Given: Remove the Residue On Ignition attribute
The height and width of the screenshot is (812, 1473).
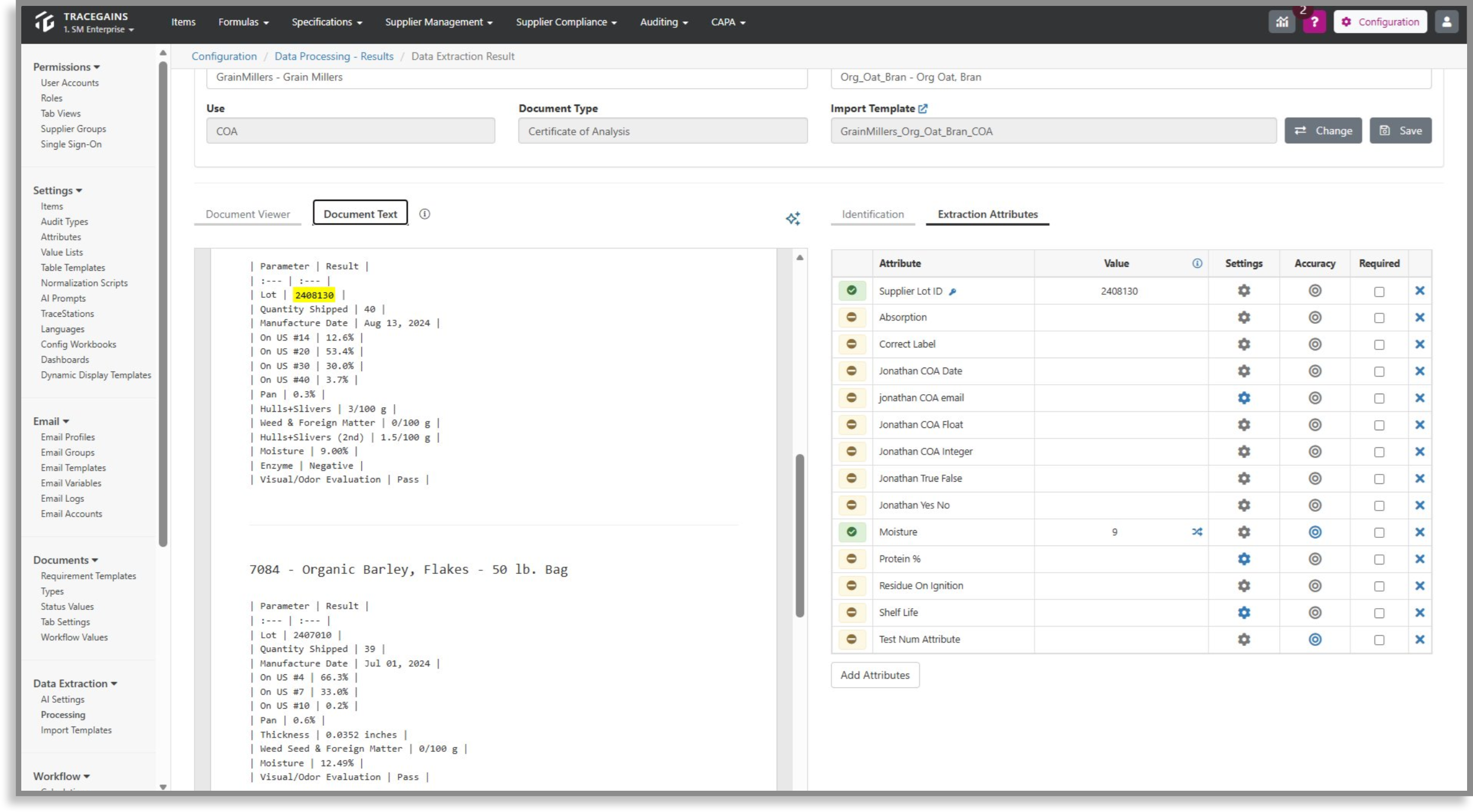Looking at the screenshot, I should point(1420,586).
